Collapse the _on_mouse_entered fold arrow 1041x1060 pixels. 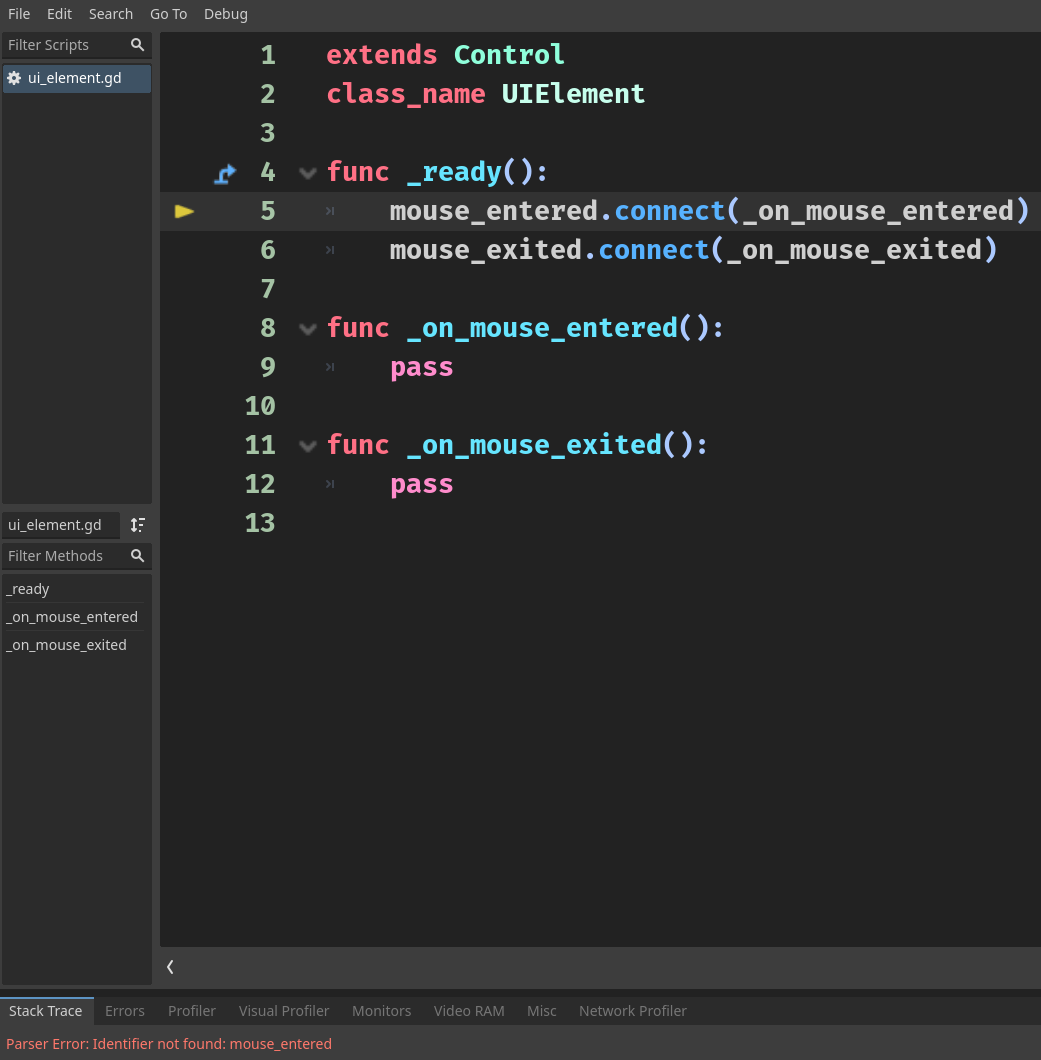[307, 328]
